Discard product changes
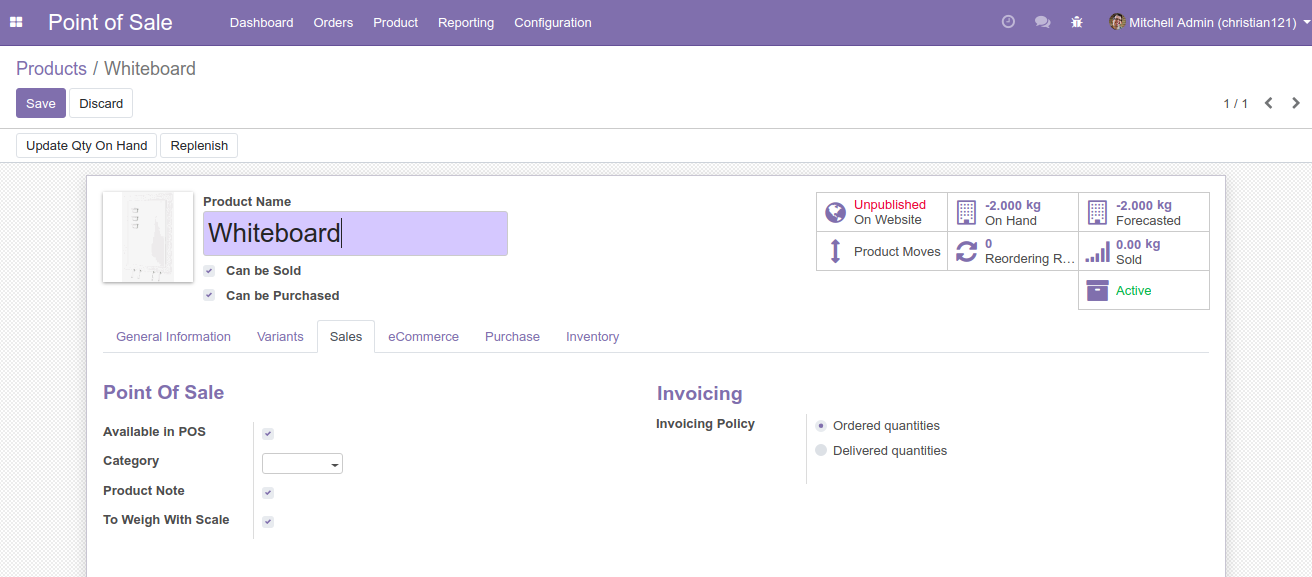This screenshot has height=577, width=1312. tap(101, 103)
